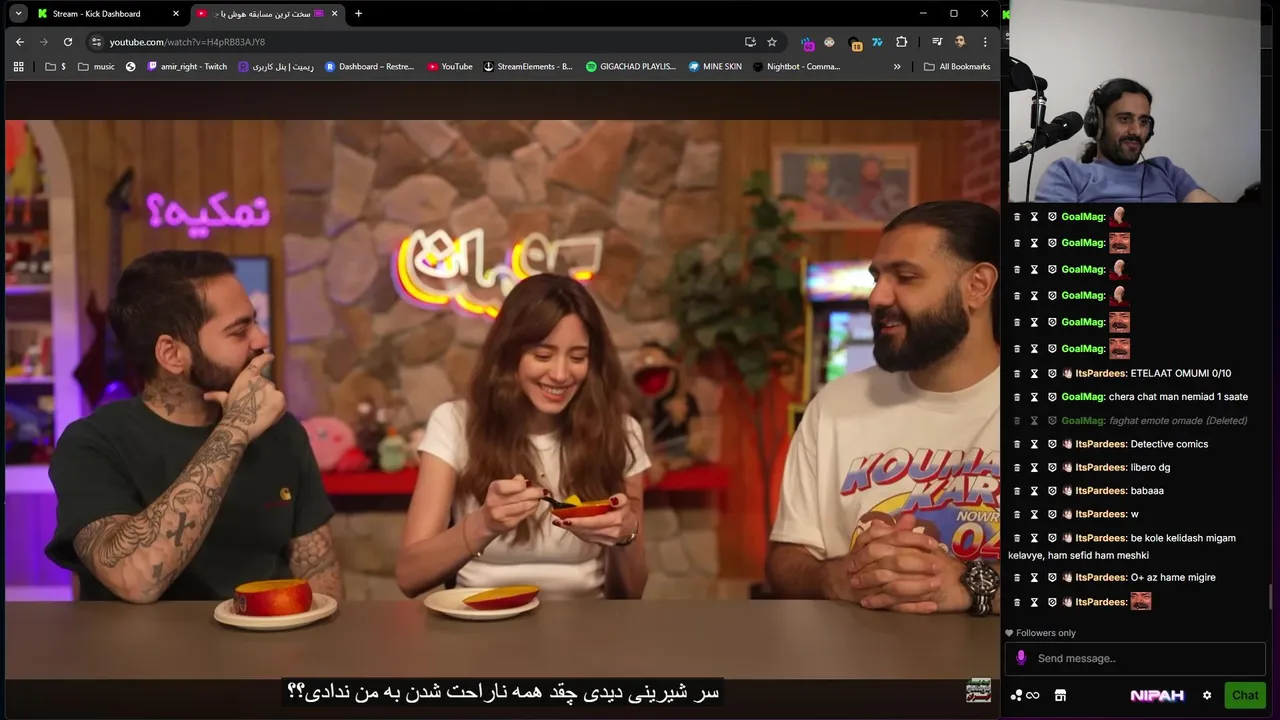Ban user on be kole kelidash message
This screenshot has width=1280, height=720.
[x=1052, y=538]
